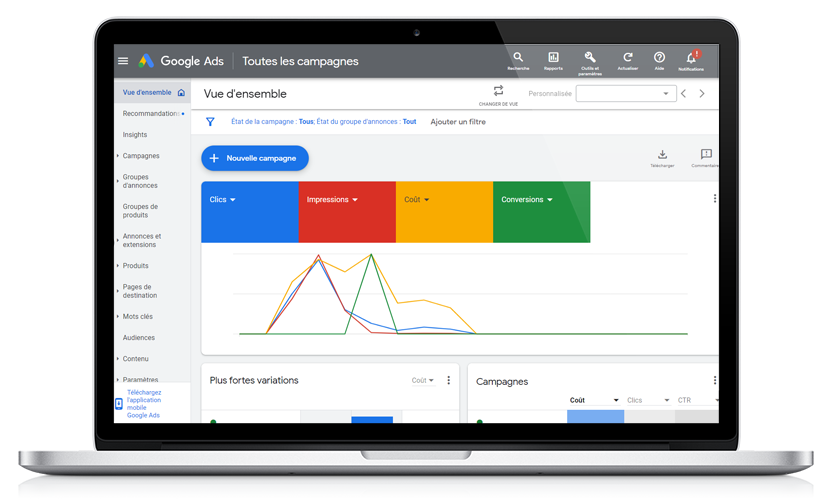The height and width of the screenshot is (500, 833).
Task: Open the Conversions metric dropdown
Action: pyautogui.click(x=527, y=200)
